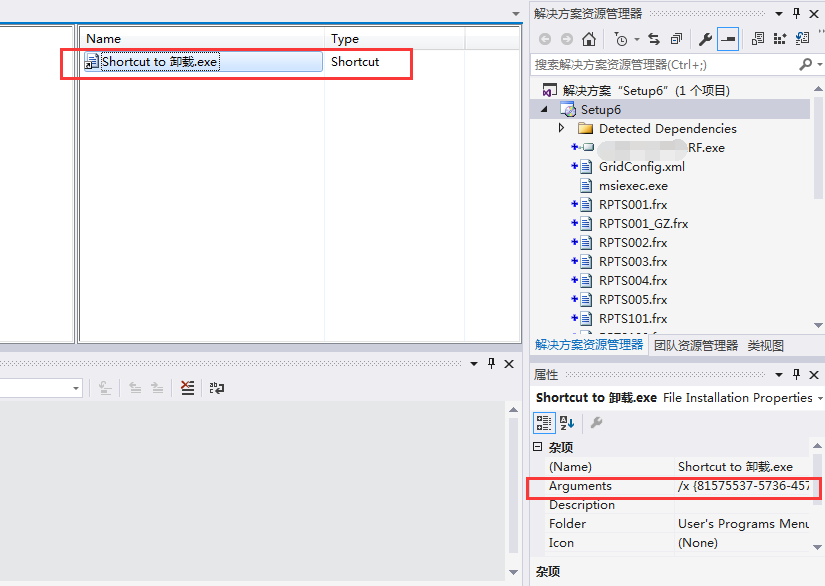The image size is (825, 586).
Task: Toggle Word Wrap in Output window
Action: pyautogui.click(x=217, y=388)
